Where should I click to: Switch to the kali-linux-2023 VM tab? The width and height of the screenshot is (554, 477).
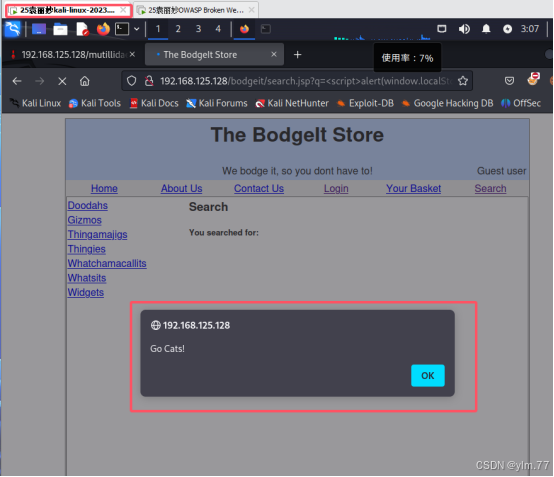coord(67,10)
